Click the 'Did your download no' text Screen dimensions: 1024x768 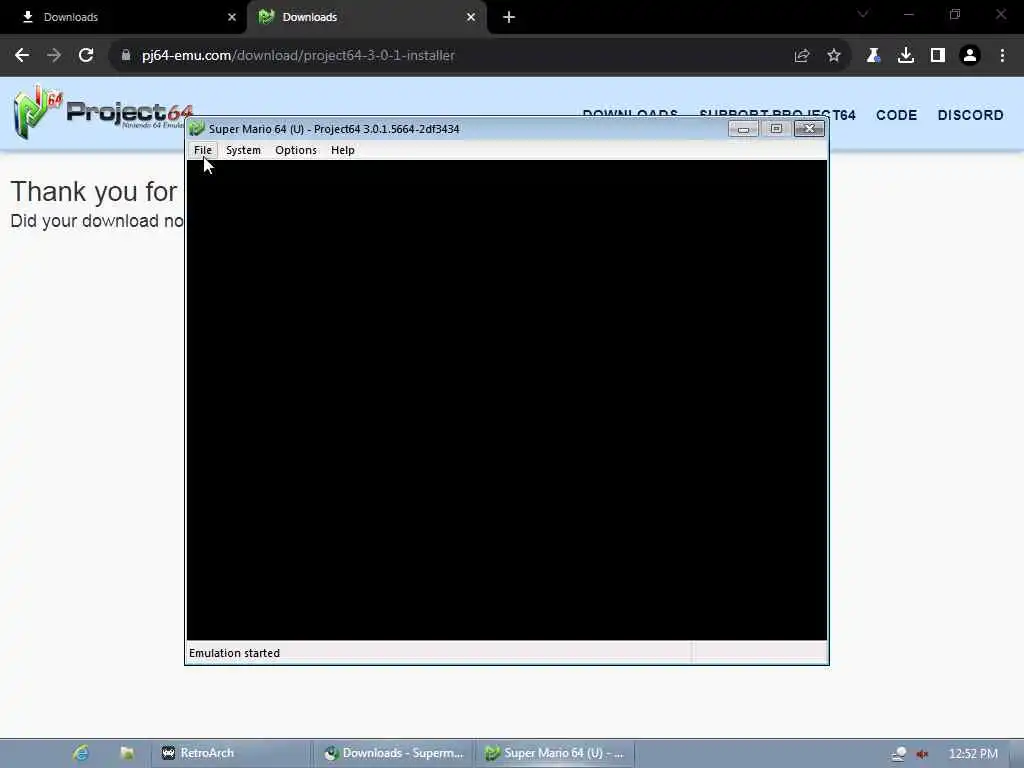[97, 221]
